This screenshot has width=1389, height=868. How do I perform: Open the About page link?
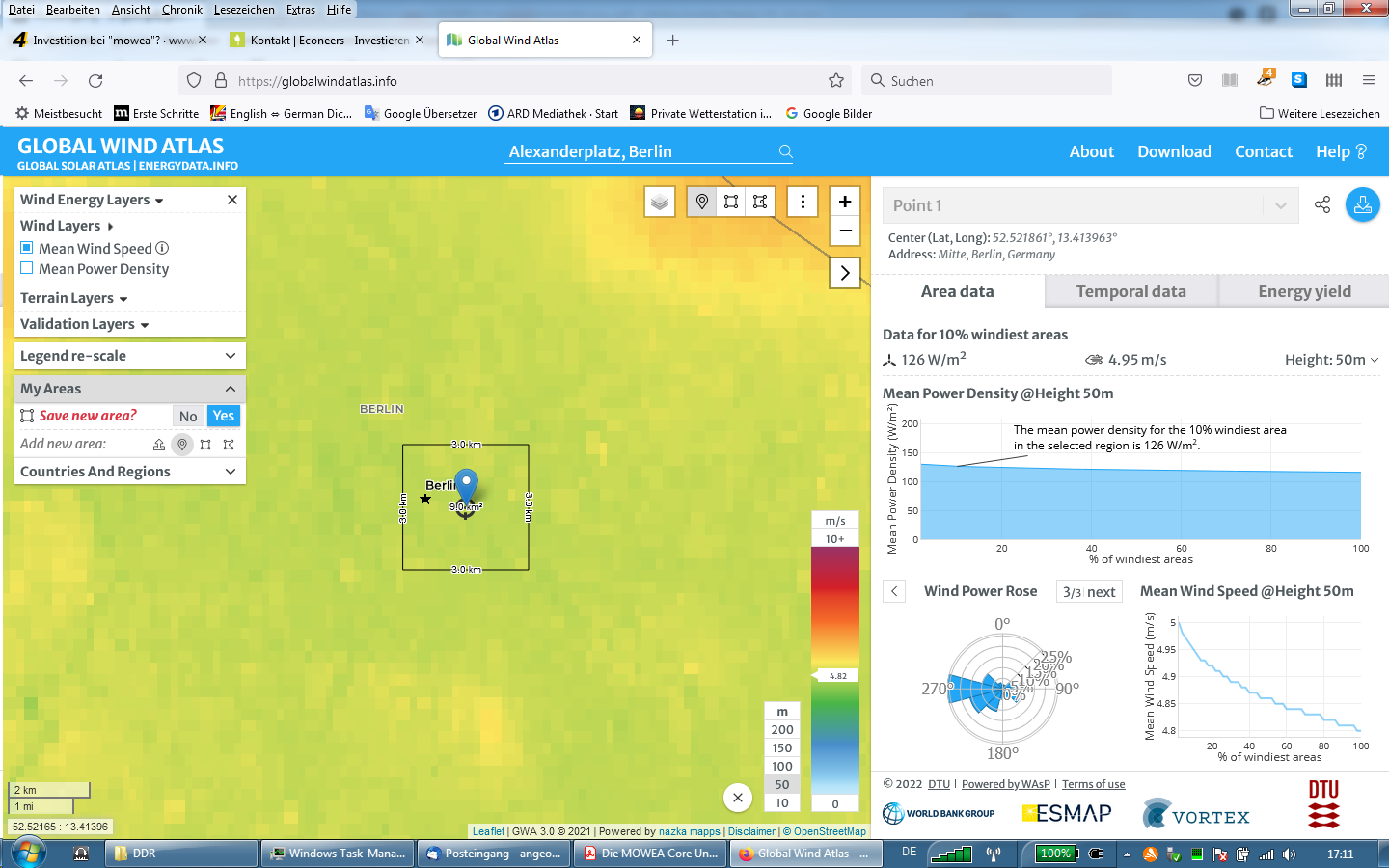(1091, 151)
